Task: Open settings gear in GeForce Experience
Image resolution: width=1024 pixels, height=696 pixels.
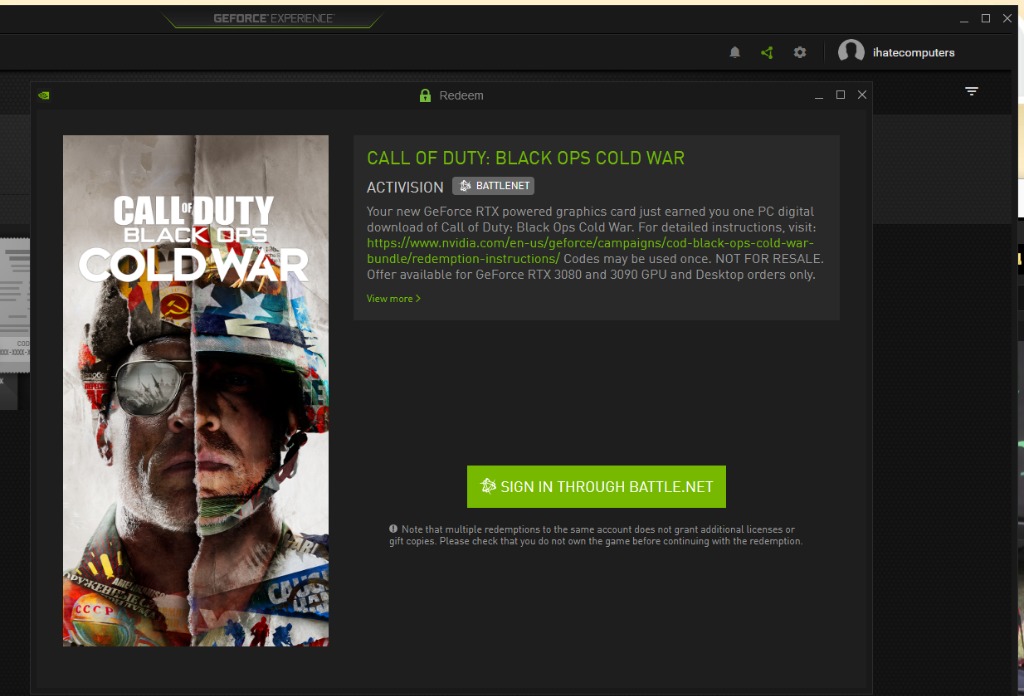Action: [800, 52]
